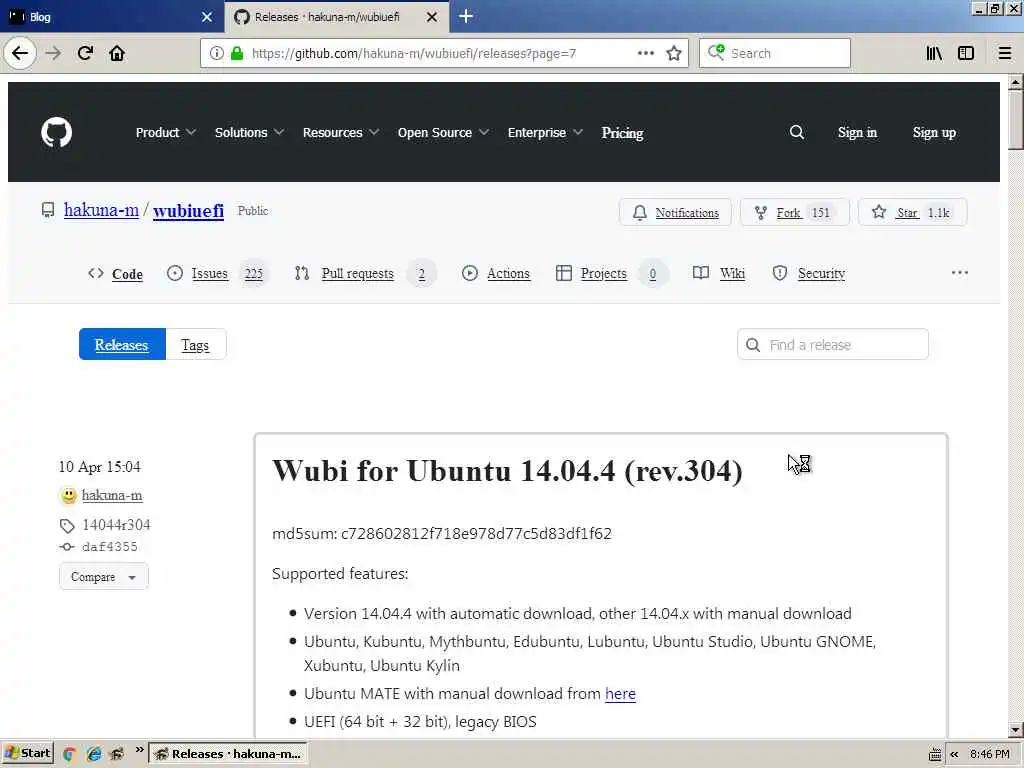The height and width of the screenshot is (768, 1024).
Task: Switch to the Blog browser tab
Action: click(x=111, y=17)
